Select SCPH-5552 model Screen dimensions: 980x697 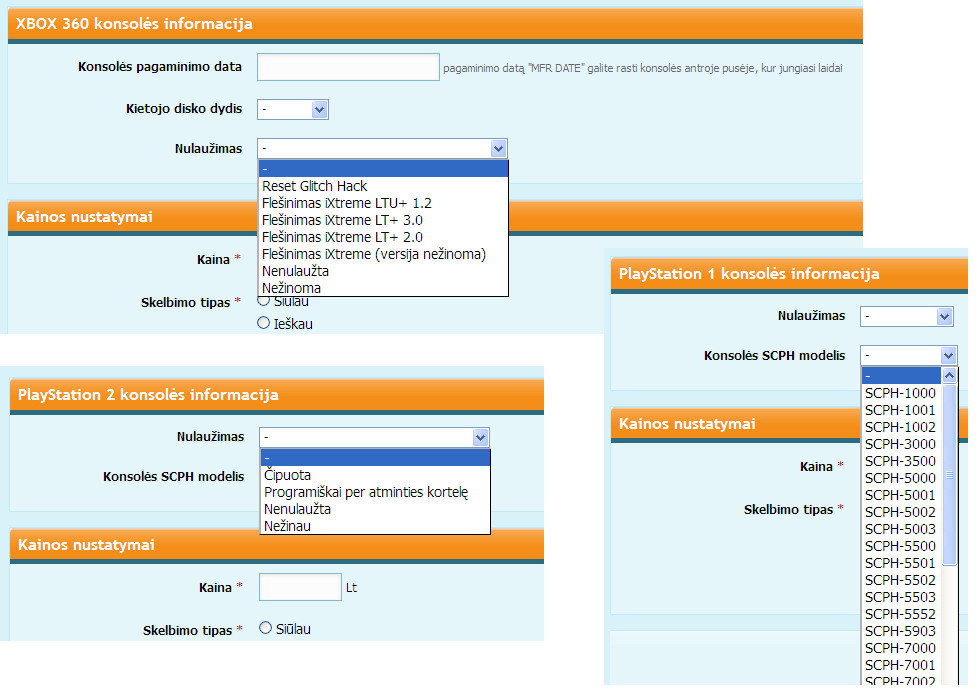tap(901, 614)
